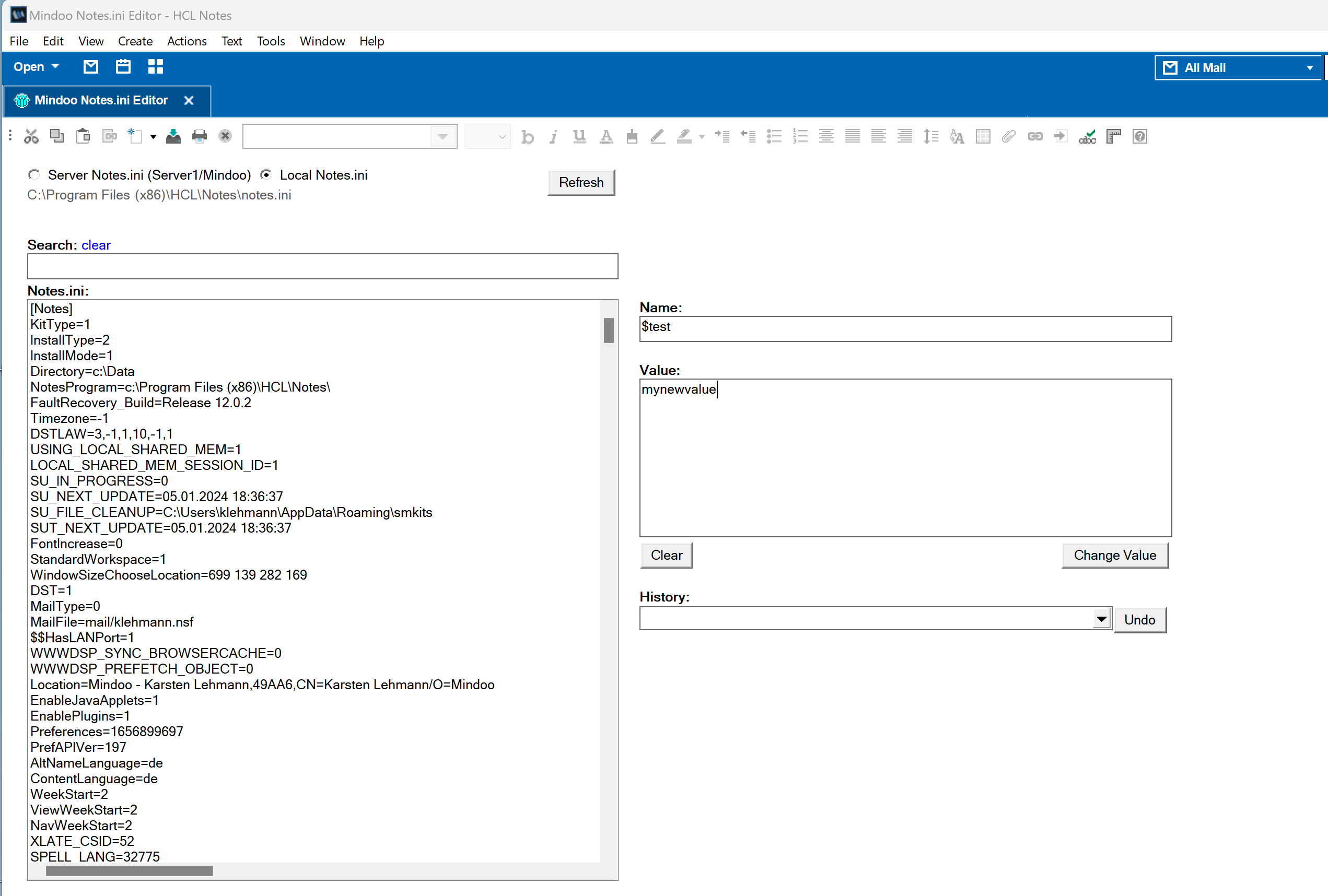
Task: Click the Cut scissors icon
Action: pos(31,136)
